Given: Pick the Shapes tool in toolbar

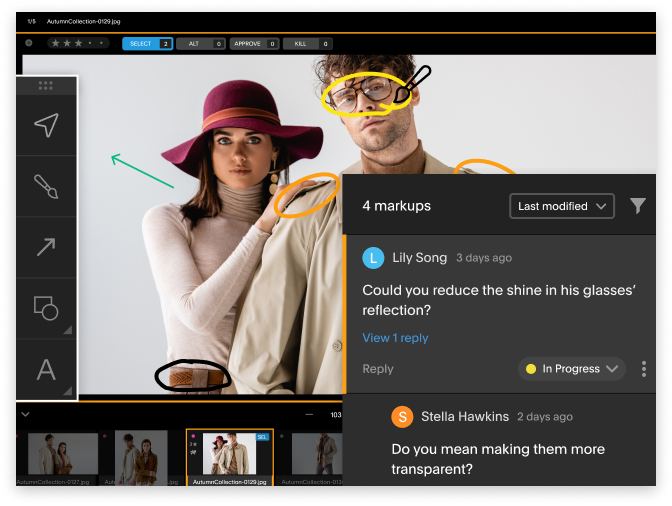Looking at the screenshot, I should pyautogui.click(x=46, y=308).
